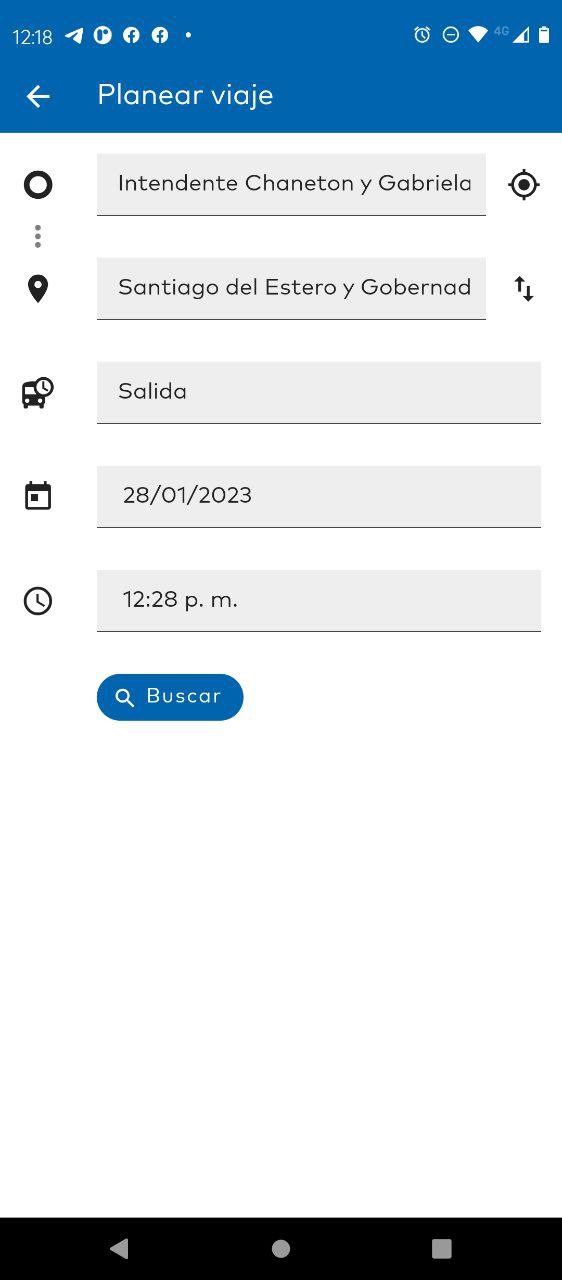This screenshot has width=562, height=1280.
Task: Tap Android back navigation triangle
Action: click(x=120, y=1248)
